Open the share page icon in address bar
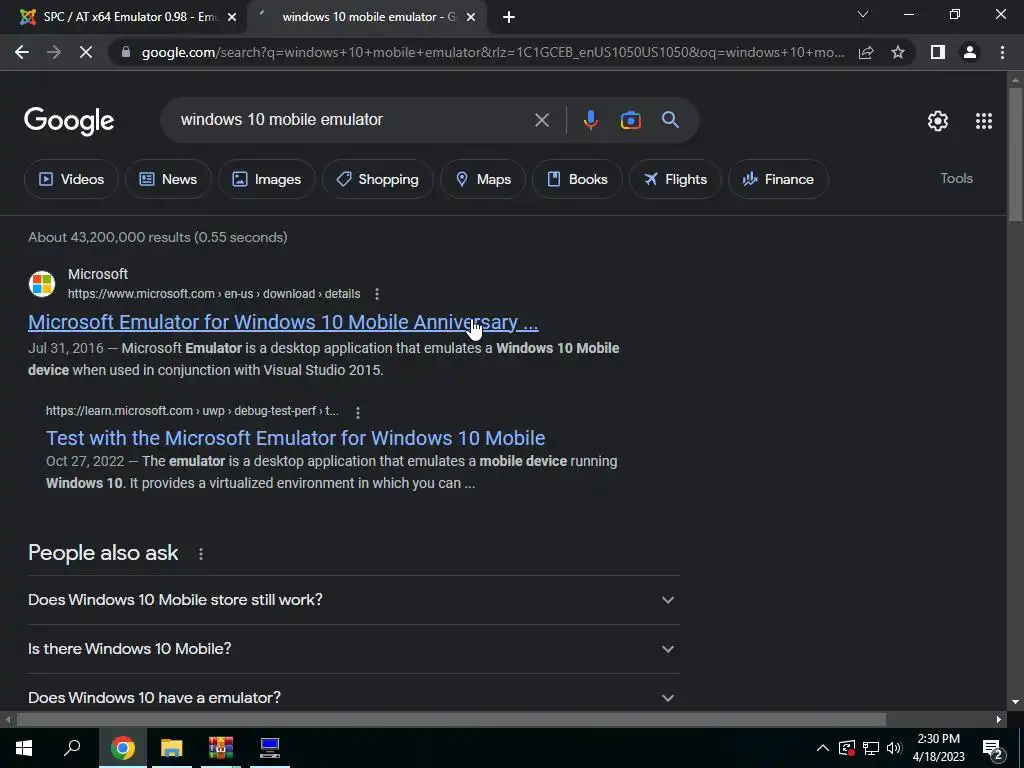Screen dimensions: 1024x768 point(866,52)
